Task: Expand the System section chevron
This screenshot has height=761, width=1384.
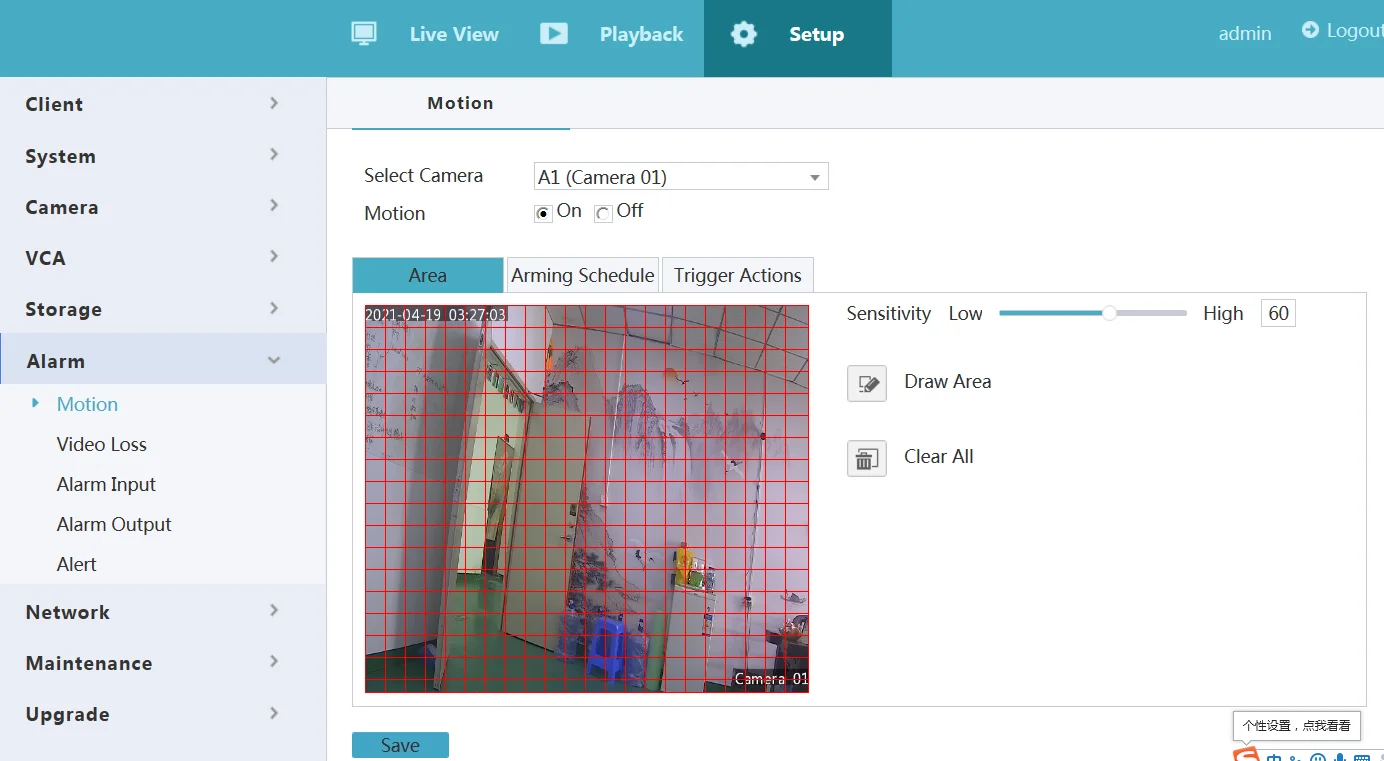Action: point(274,155)
